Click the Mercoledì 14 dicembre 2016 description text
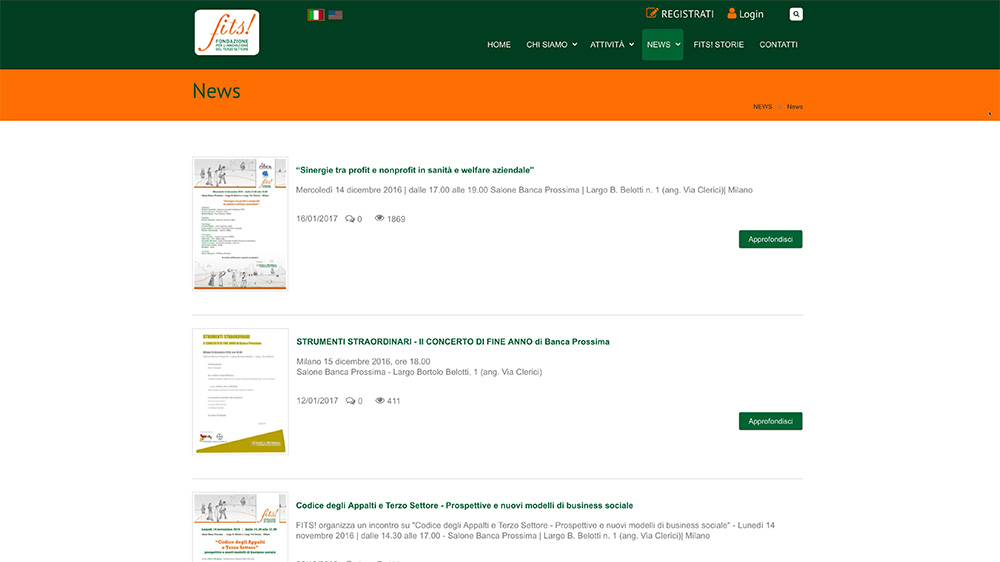 coord(524,190)
